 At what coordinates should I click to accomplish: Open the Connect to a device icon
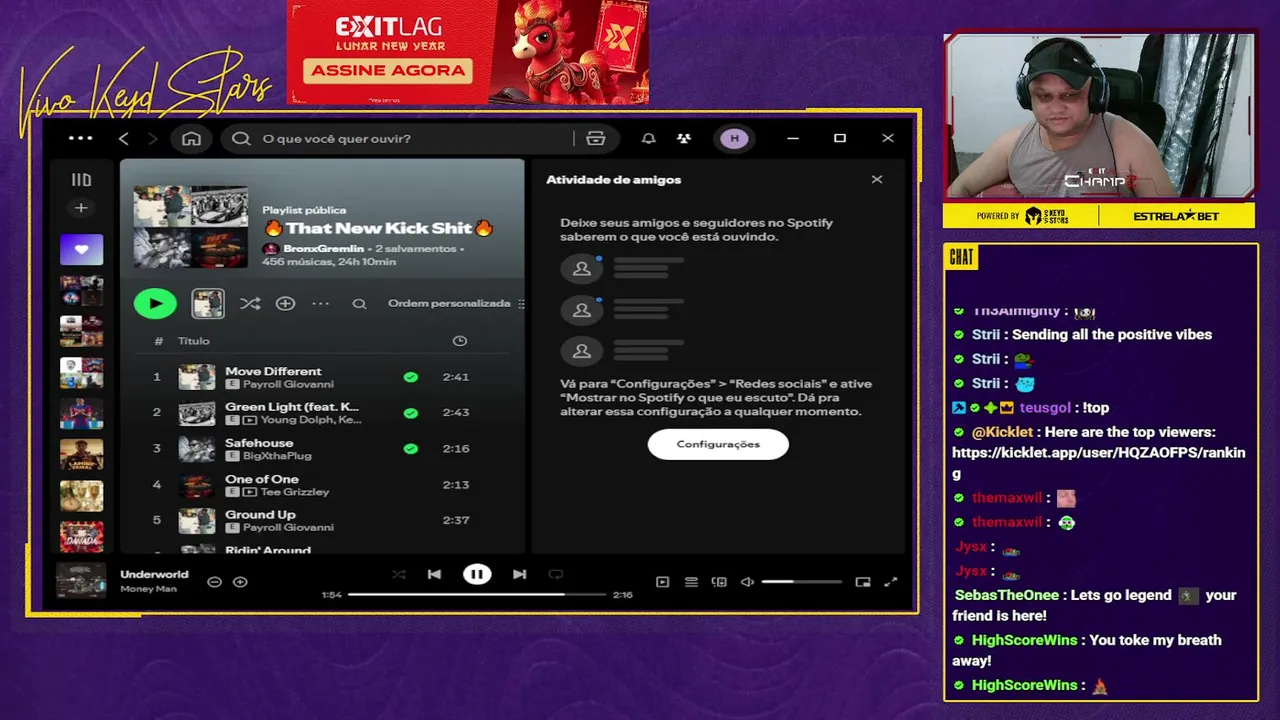tap(719, 582)
